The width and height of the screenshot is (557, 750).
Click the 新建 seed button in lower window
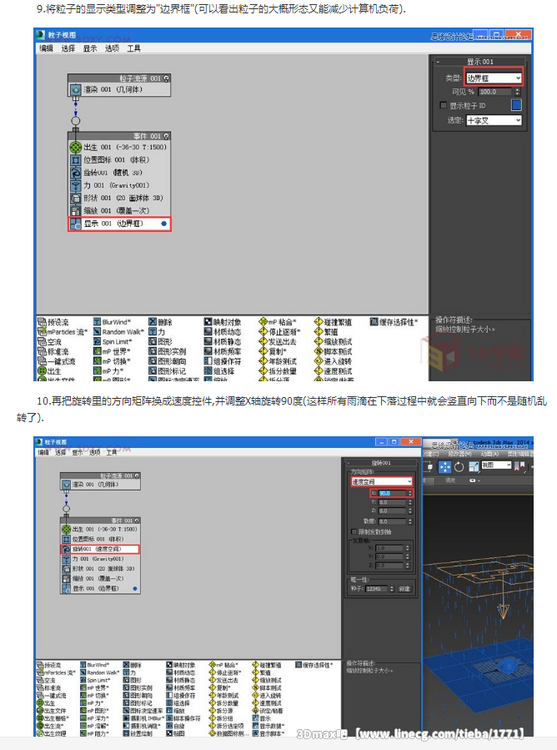[404, 589]
